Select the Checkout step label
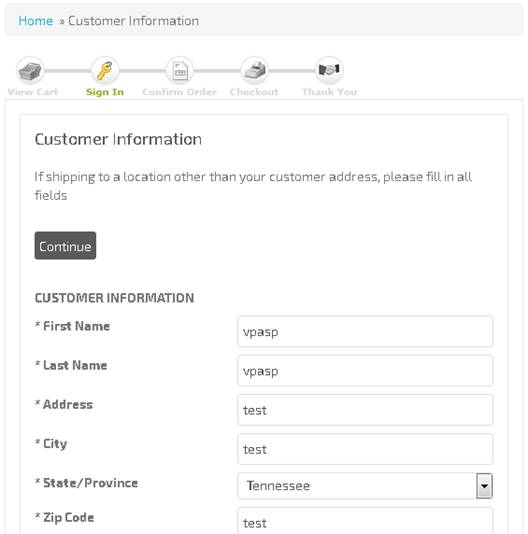This screenshot has height=534, width=528. pos(254,92)
